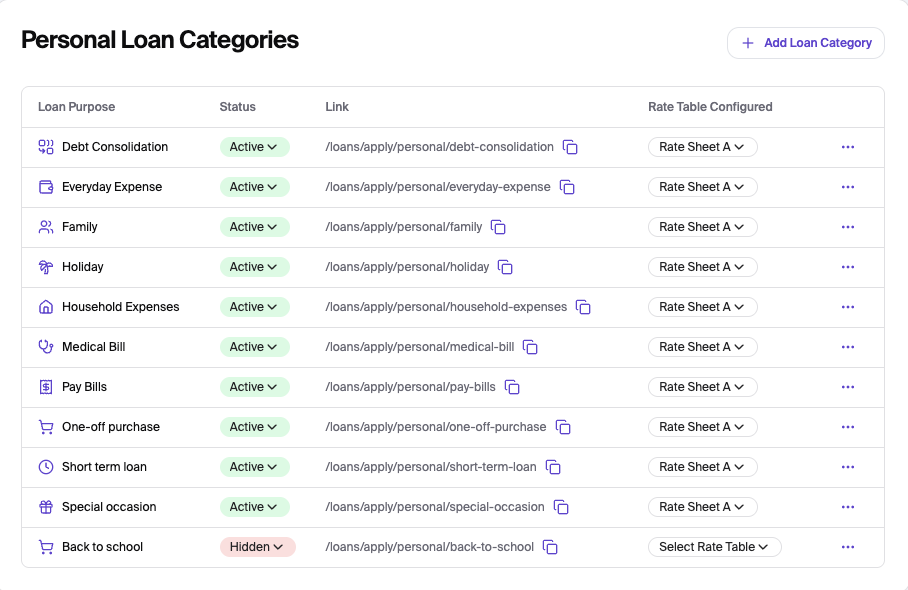The width and height of the screenshot is (908, 590).
Task: Select the Family loan purpose row
Action: [80, 227]
